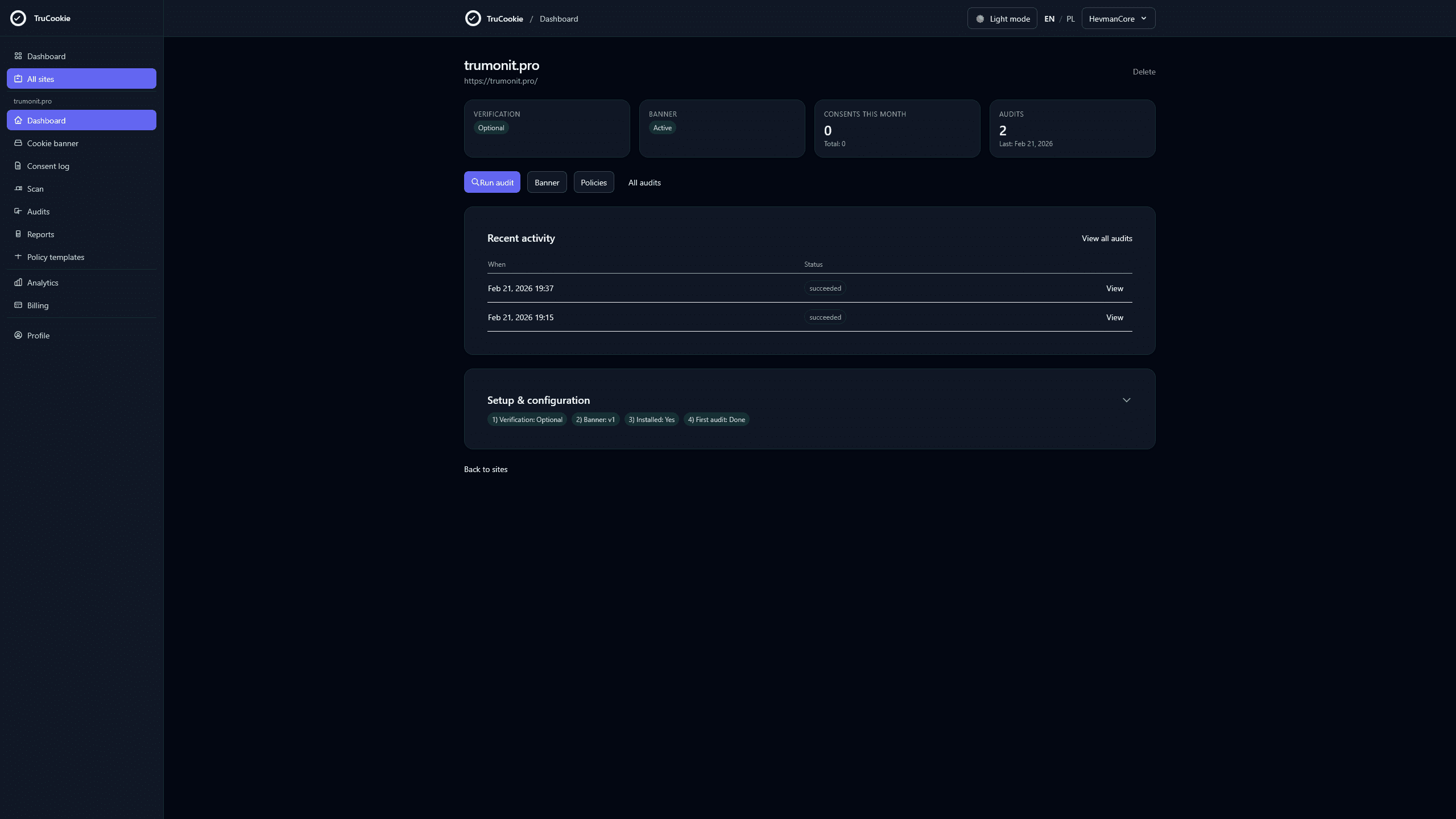Click Delete for trumonit.pro

[1144, 71]
